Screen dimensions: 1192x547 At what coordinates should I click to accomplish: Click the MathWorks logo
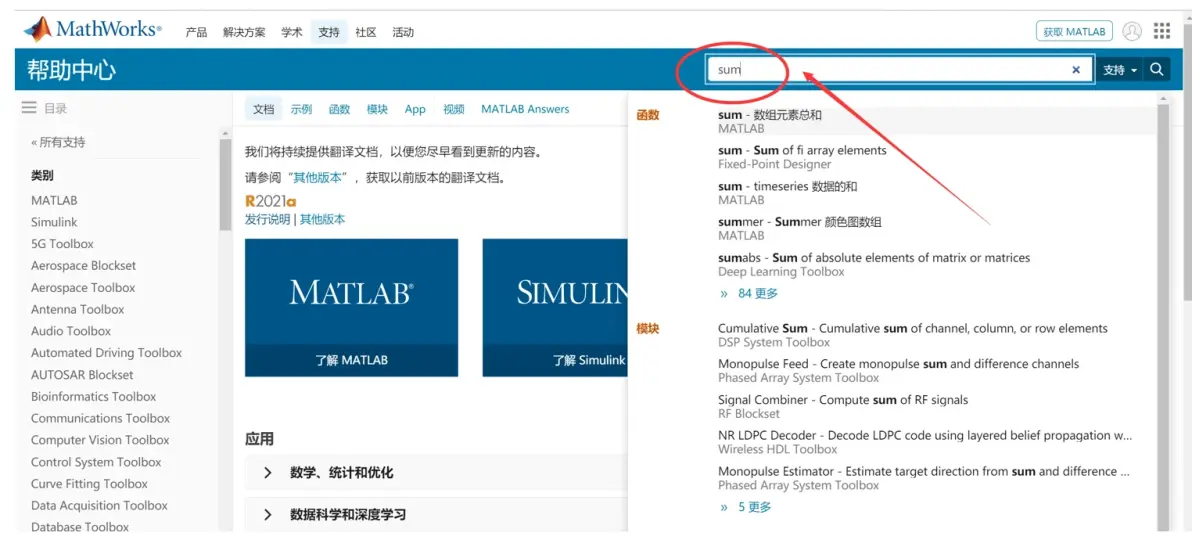(x=93, y=30)
